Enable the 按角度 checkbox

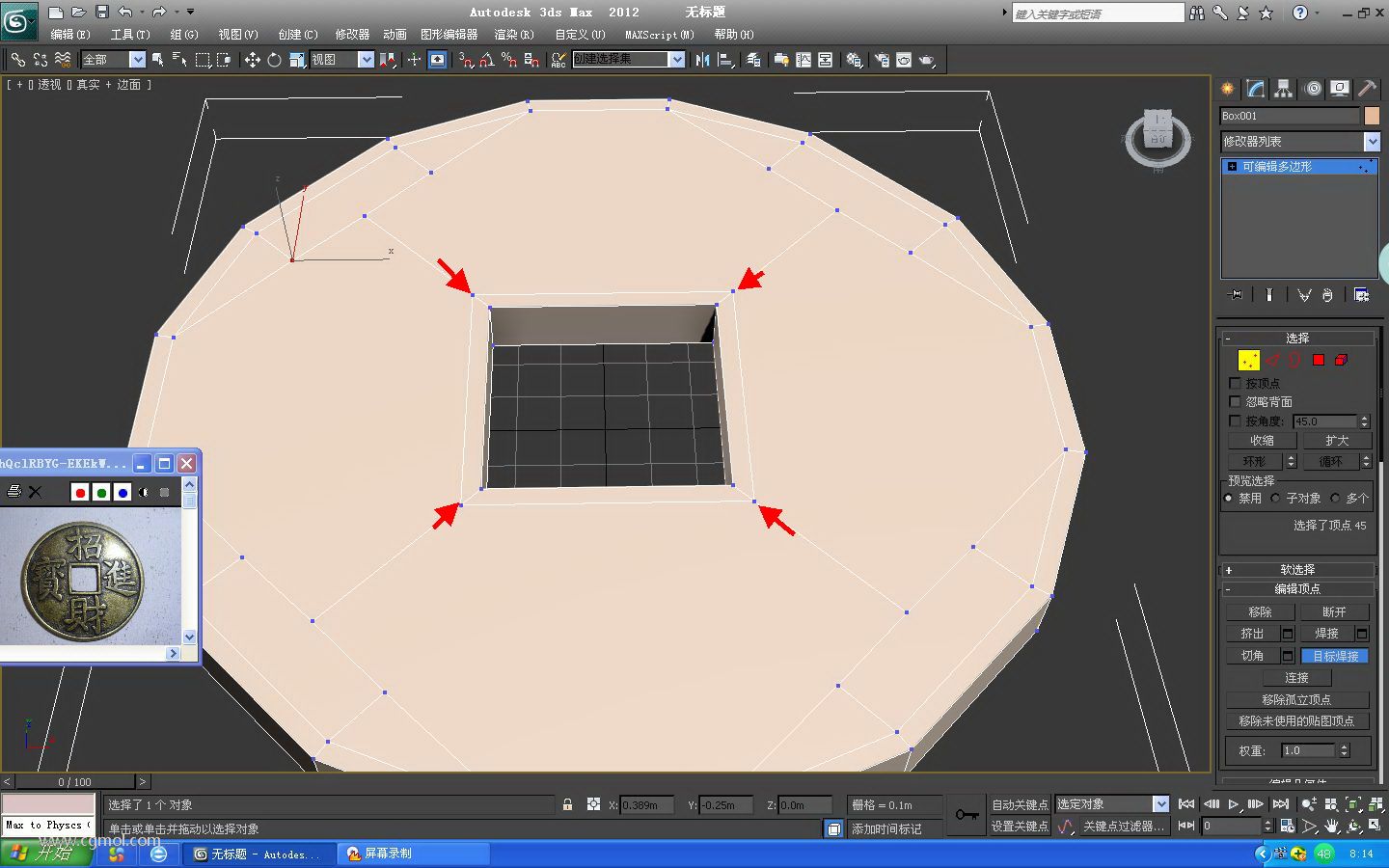[1235, 420]
